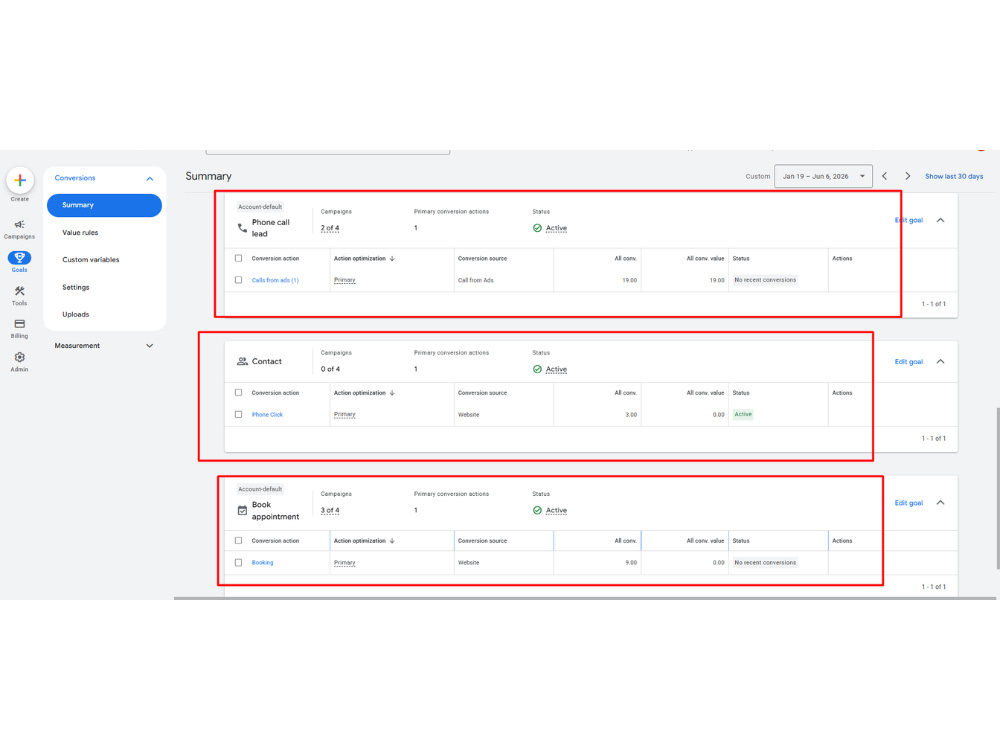This screenshot has height=750, width=1000.
Task: Collapse the Phone call lead goal
Action: pos(941,220)
